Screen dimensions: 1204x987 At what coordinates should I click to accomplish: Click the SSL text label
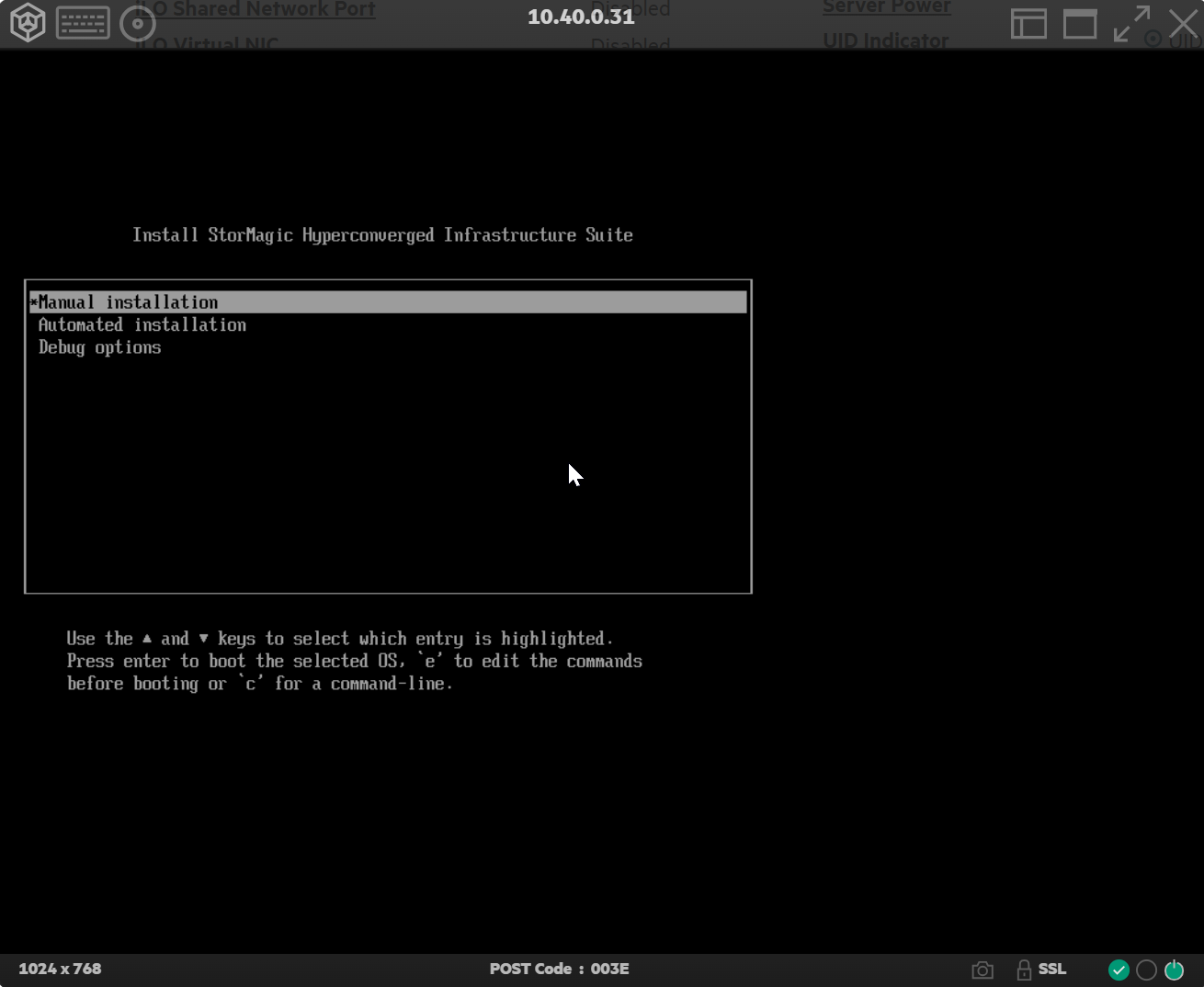click(1052, 969)
